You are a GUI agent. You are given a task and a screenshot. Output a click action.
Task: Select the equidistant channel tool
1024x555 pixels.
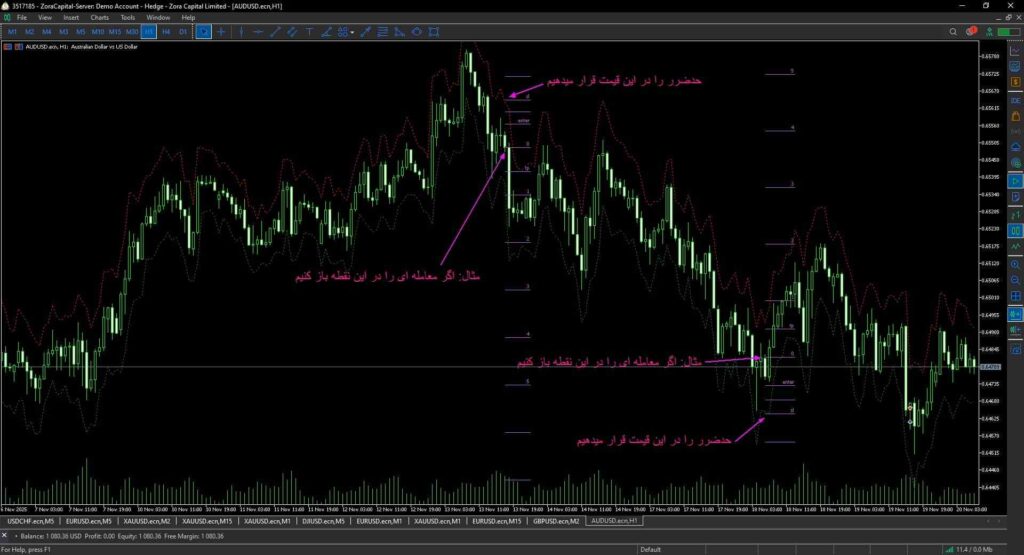click(292, 31)
